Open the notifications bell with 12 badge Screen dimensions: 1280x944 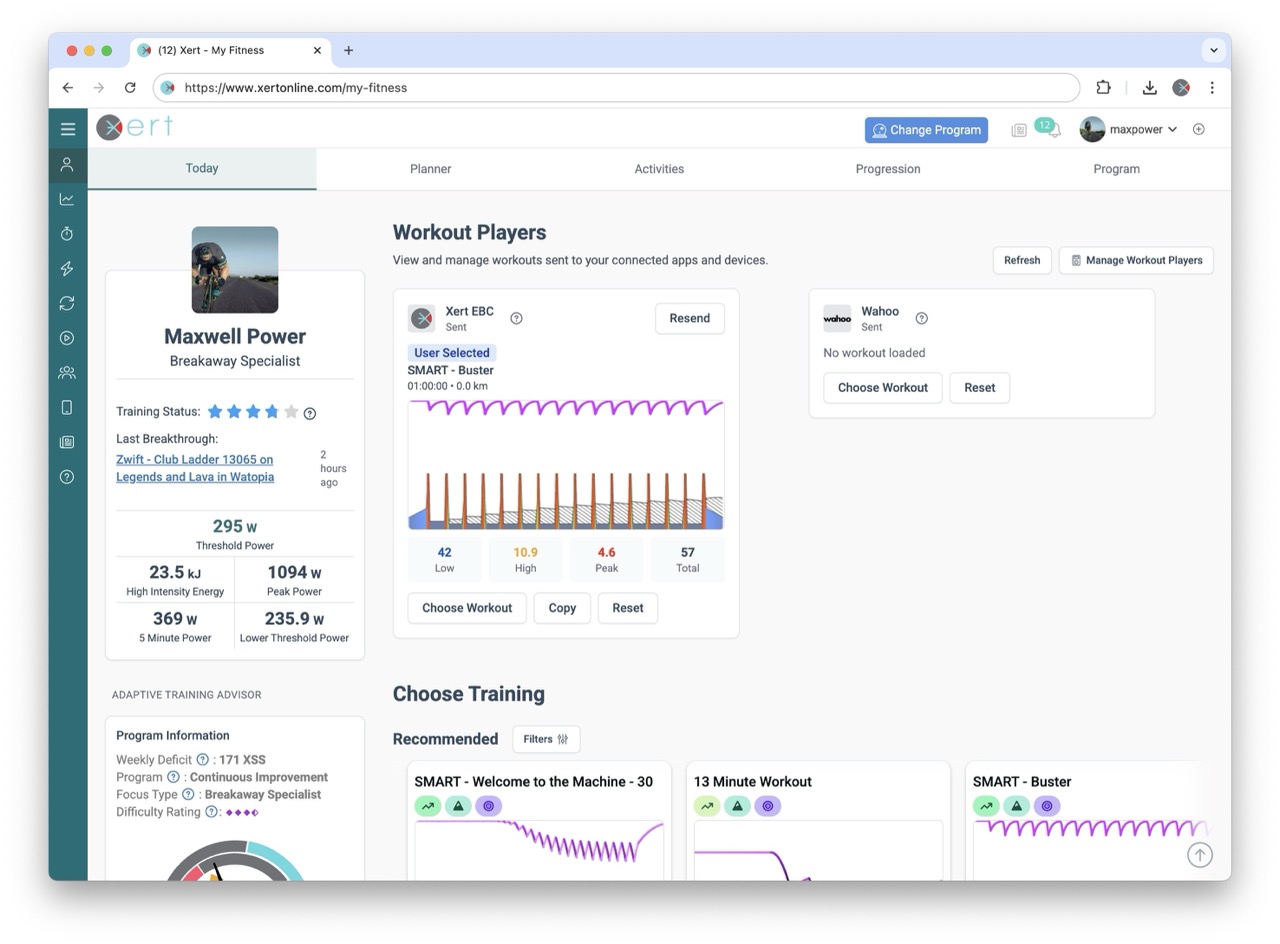point(1052,130)
